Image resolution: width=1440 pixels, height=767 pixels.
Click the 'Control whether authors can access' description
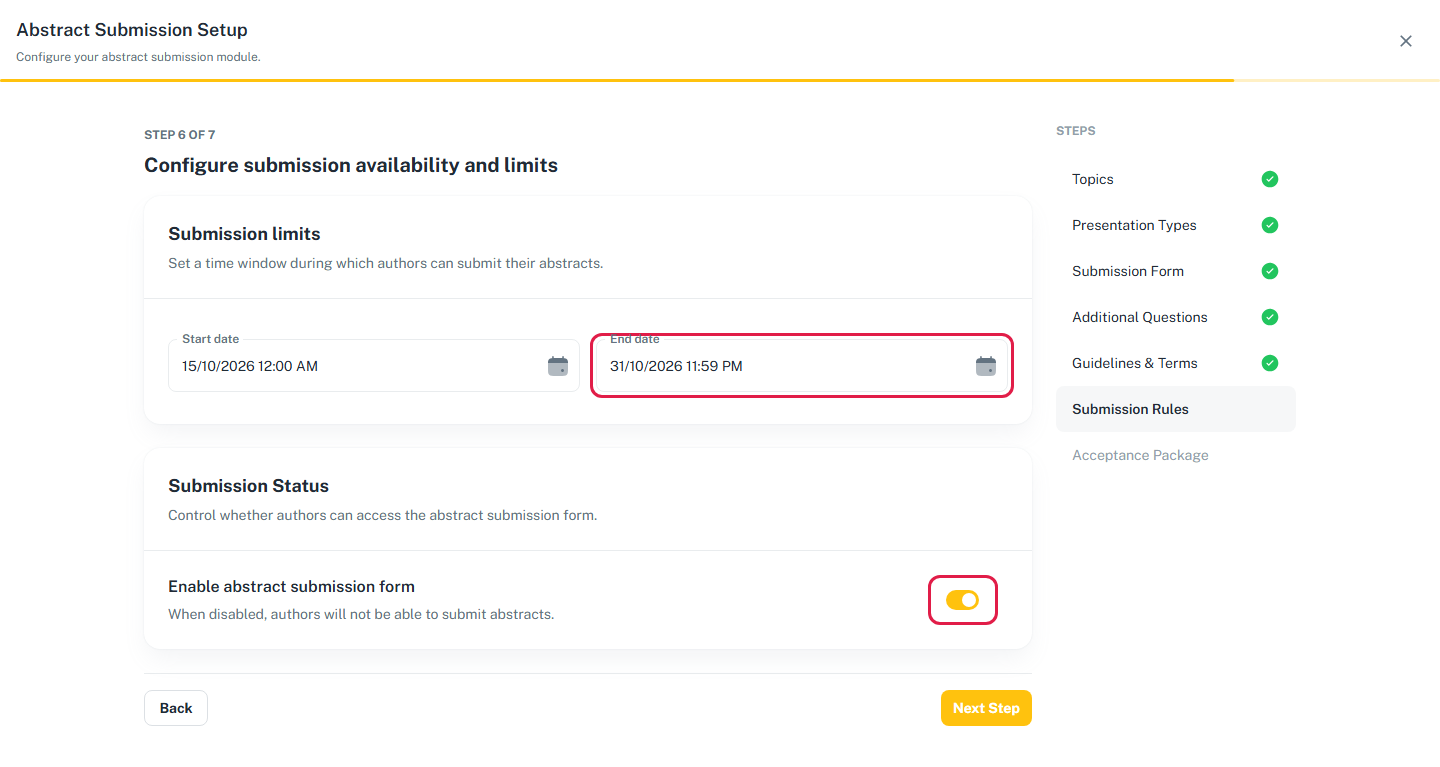click(382, 516)
